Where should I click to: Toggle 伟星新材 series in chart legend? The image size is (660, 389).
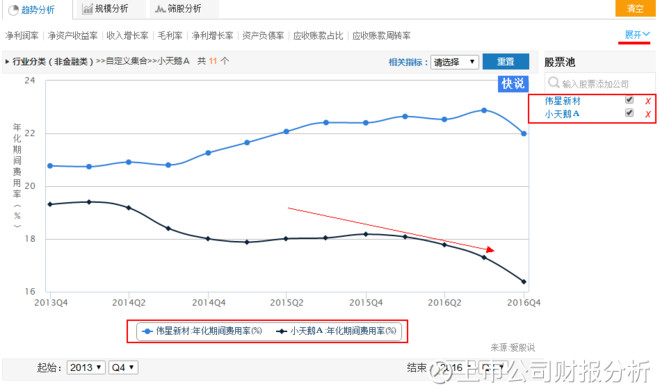(x=202, y=331)
